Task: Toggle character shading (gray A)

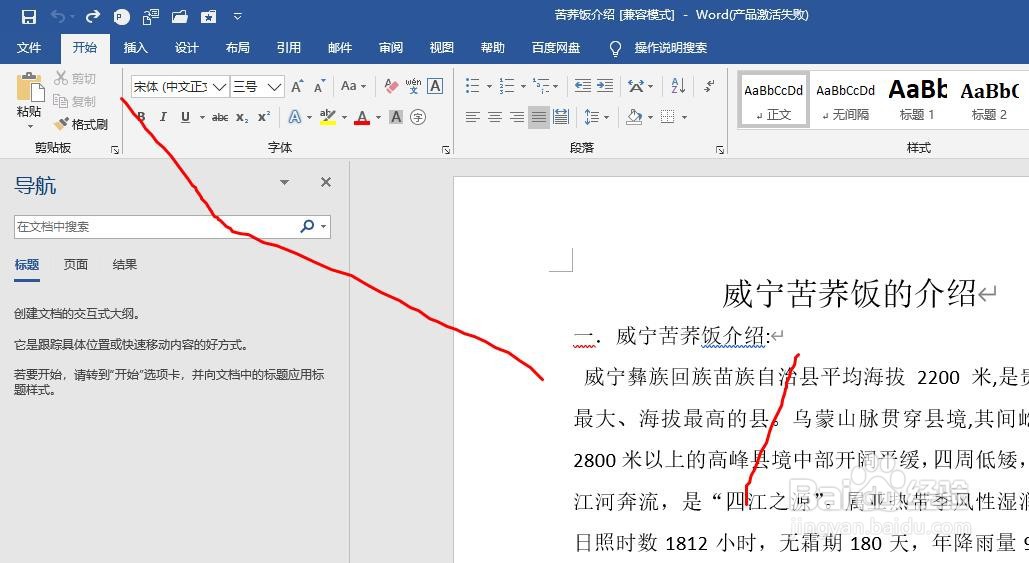Action: pos(396,117)
